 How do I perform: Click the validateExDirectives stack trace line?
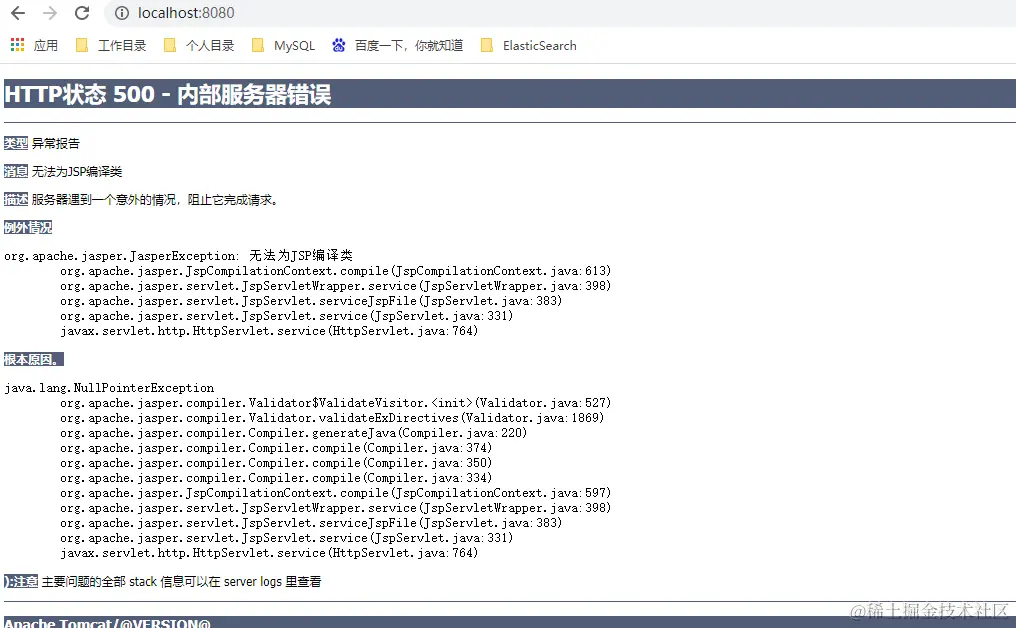point(332,417)
